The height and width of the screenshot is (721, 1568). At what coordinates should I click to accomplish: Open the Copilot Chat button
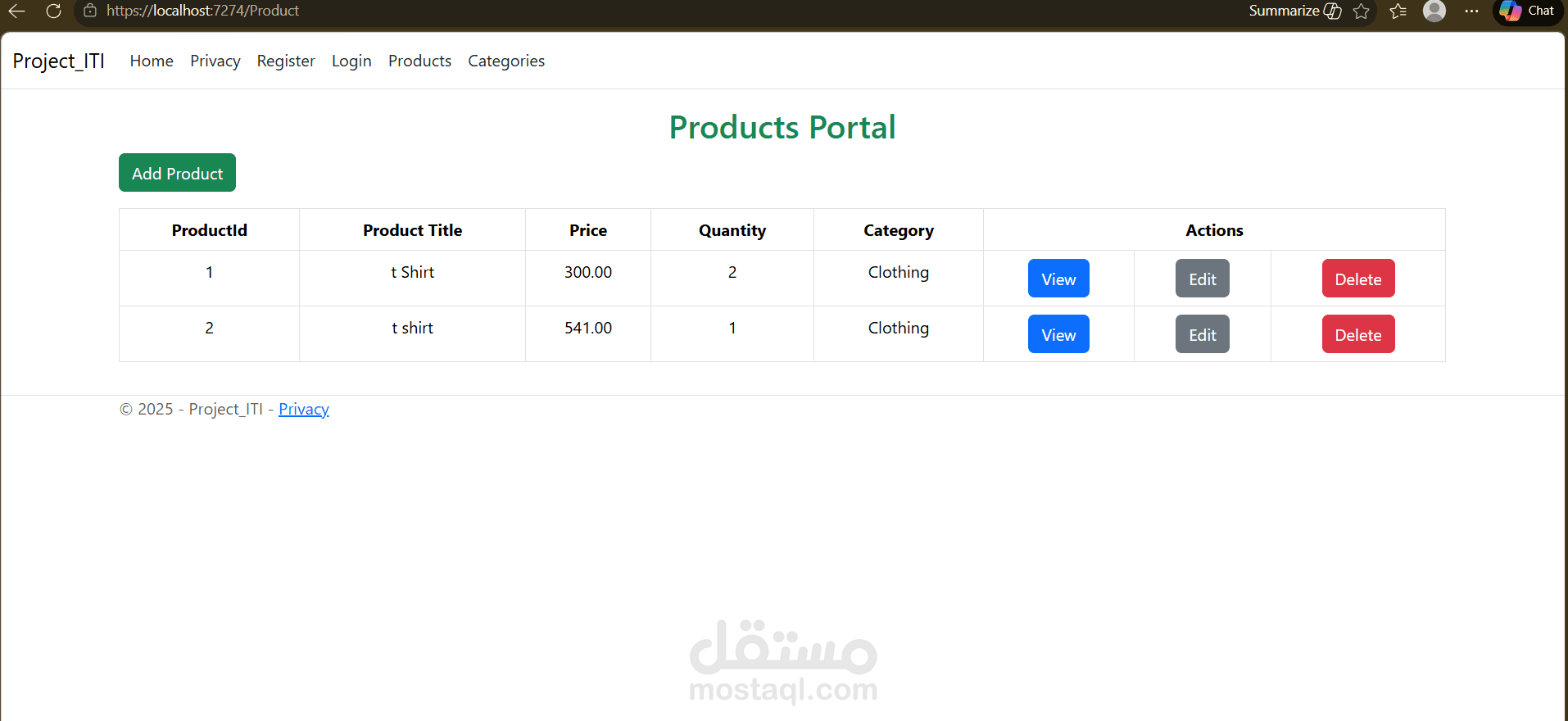(1528, 11)
